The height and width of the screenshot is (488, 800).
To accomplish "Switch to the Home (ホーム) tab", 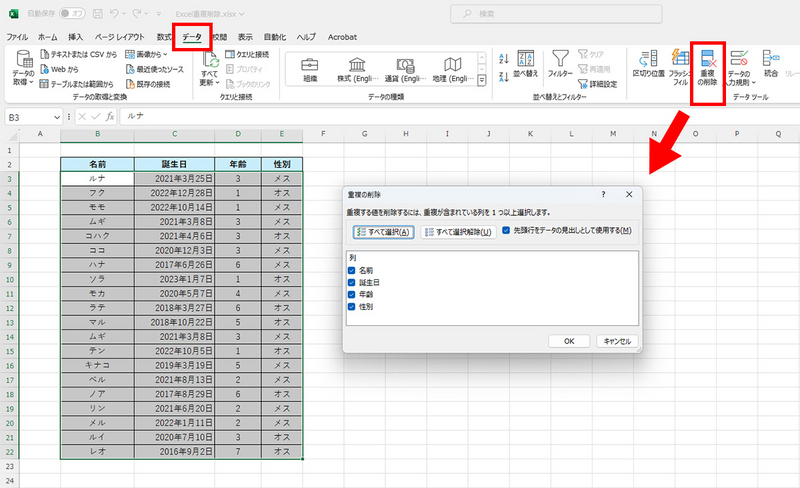I will [47, 37].
